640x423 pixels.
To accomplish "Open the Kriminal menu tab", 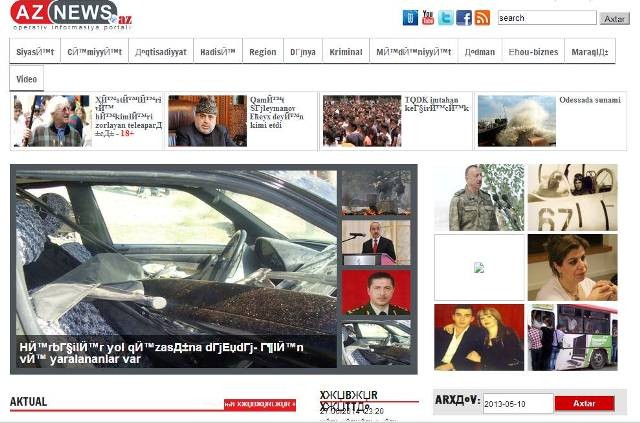I will click(x=346, y=52).
